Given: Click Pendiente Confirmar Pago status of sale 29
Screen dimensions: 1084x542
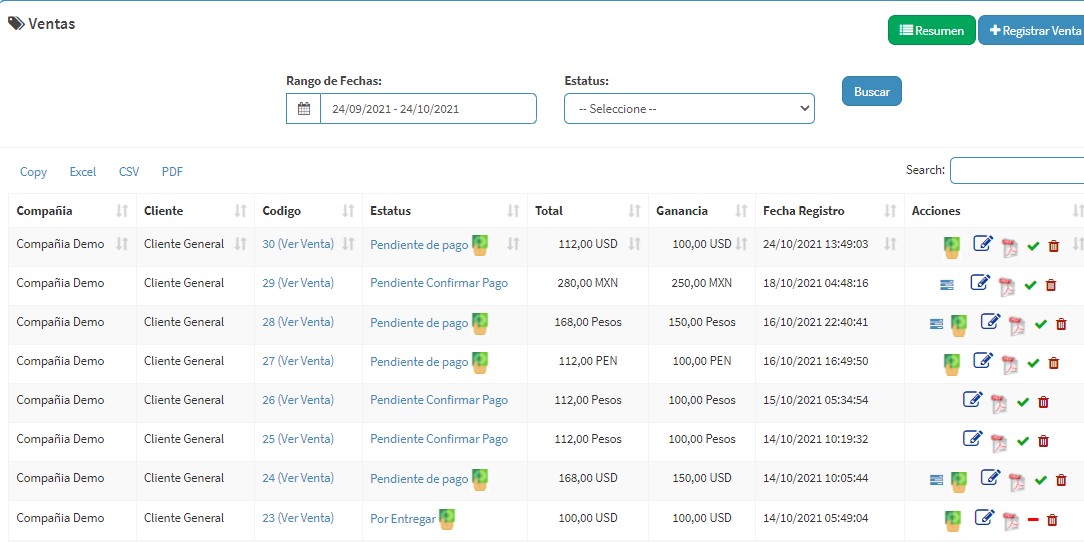Looking at the screenshot, I should point(439,283).
